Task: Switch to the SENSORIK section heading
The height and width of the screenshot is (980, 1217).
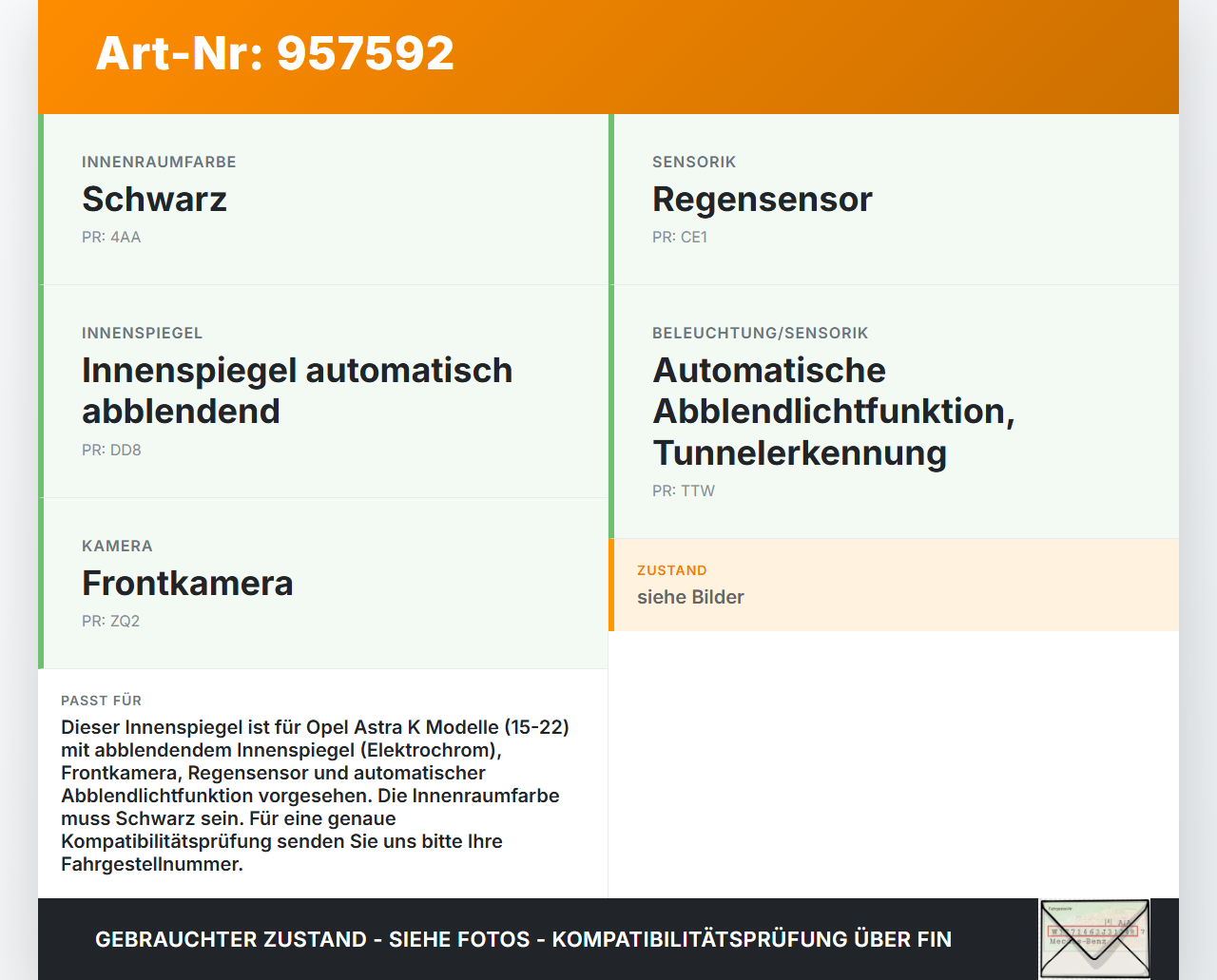Action: pyautogui.click(x=694, y=162)
